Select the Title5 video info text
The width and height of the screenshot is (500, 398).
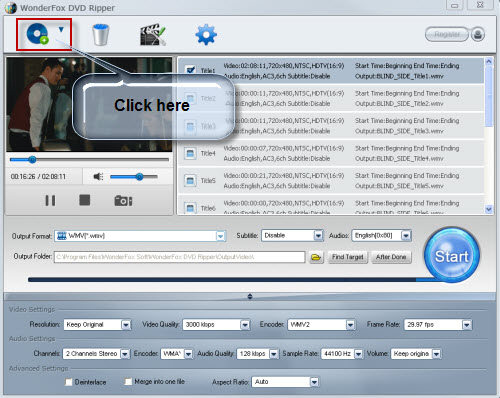284,176
